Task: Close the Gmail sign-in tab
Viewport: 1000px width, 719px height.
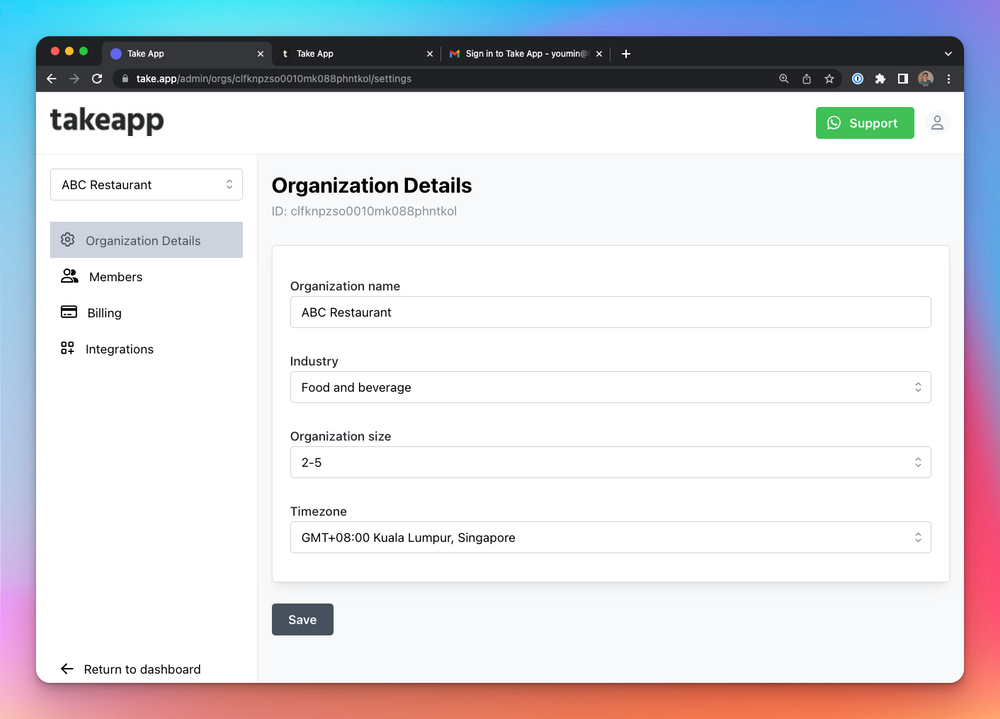Action: point(599,54)
